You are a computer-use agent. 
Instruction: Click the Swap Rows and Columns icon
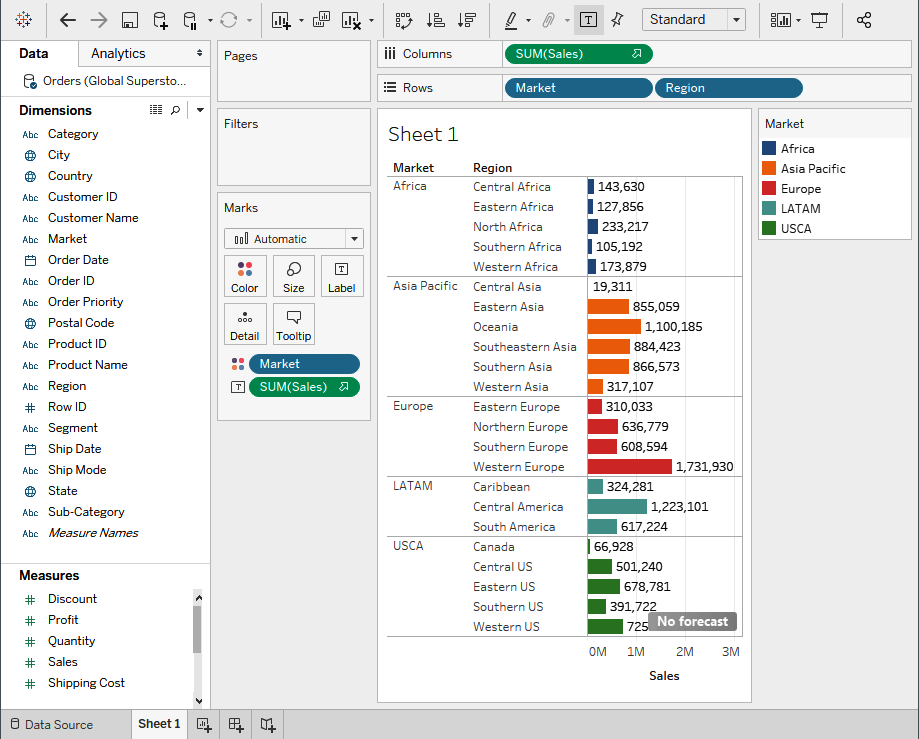[404, 21]
